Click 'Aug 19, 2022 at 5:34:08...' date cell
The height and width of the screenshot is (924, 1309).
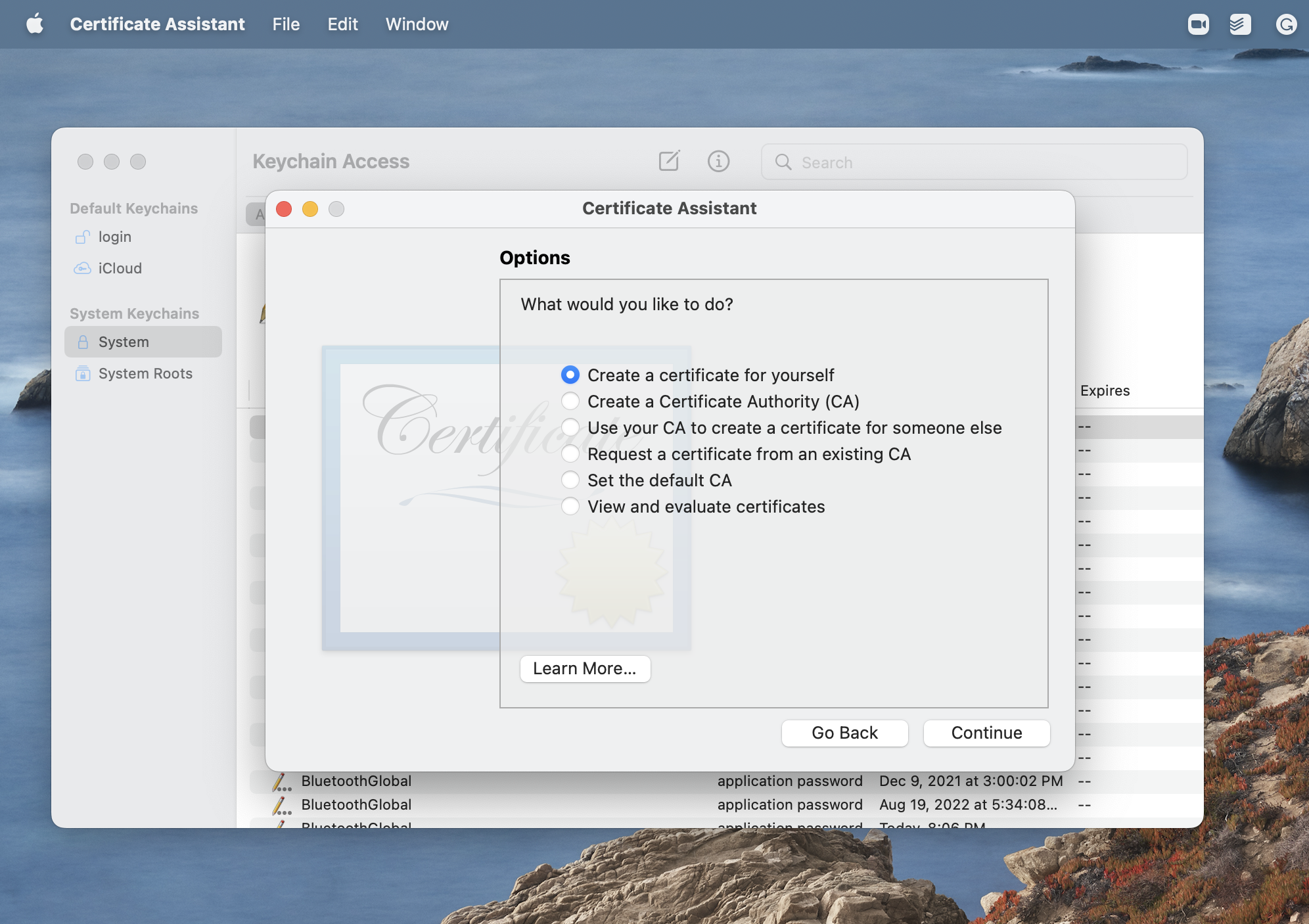(x=968, y=805)
